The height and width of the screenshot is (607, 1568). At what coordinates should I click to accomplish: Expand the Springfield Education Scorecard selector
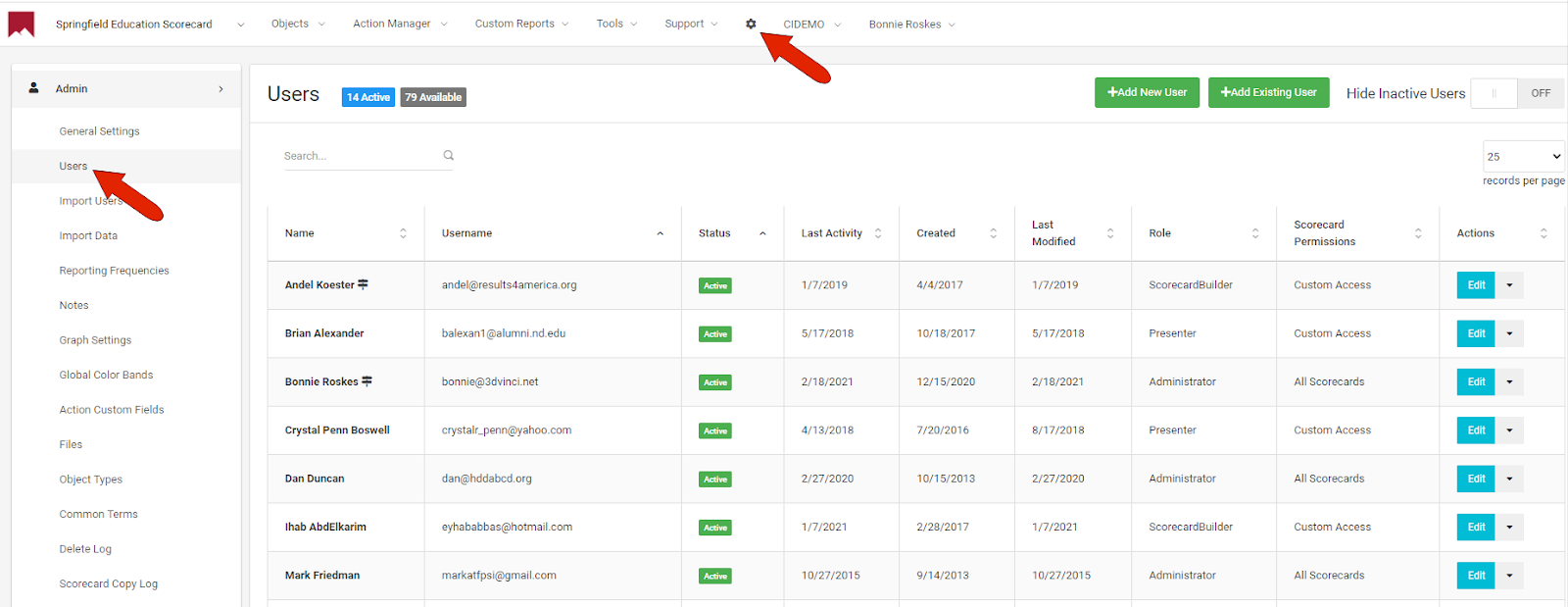click(241, 25)
